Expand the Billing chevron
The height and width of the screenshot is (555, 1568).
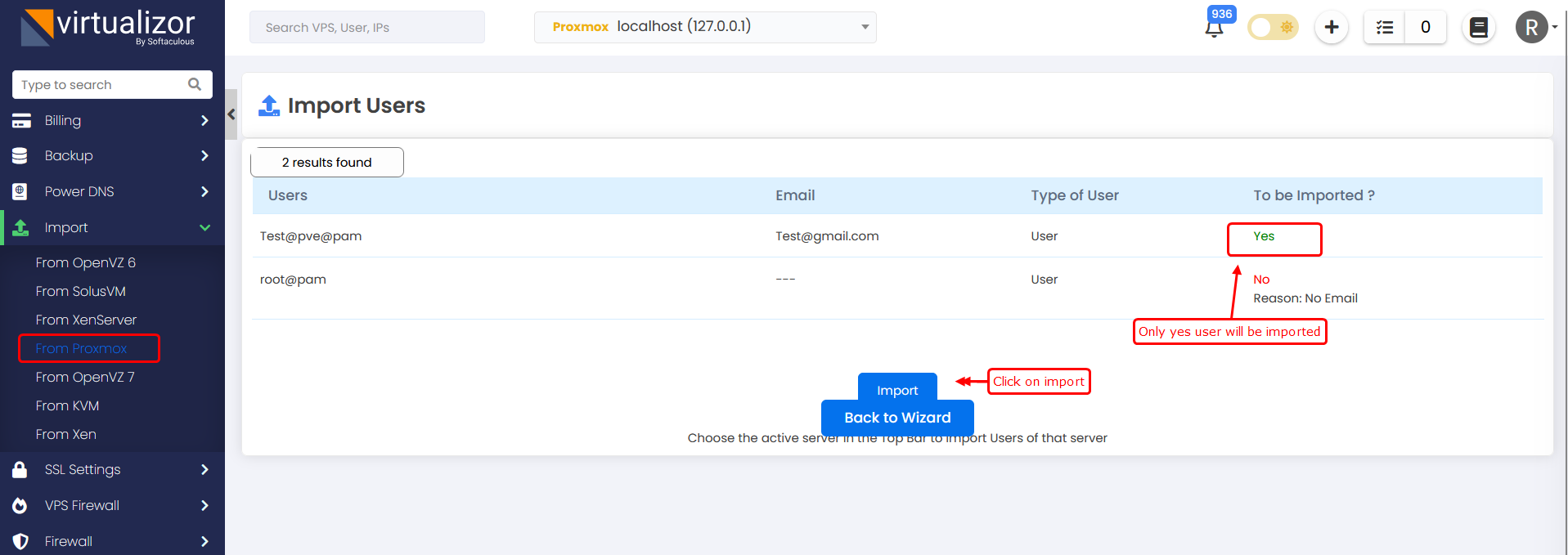(x=204, y=120)
